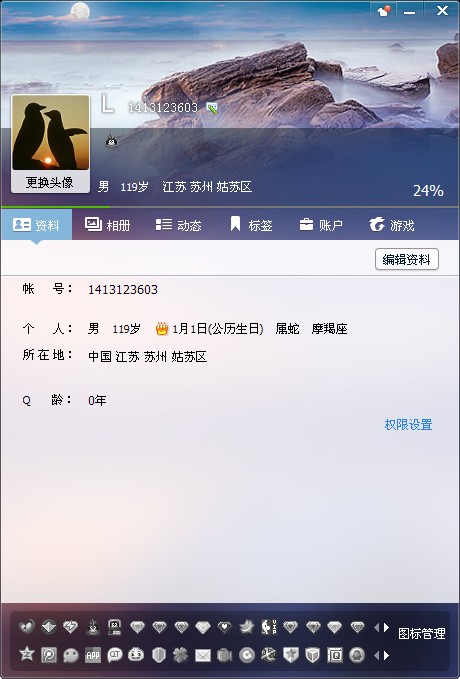Click the 24% profile completion indicator
This screenshot has width=460, height=679.
pos(428,191)
